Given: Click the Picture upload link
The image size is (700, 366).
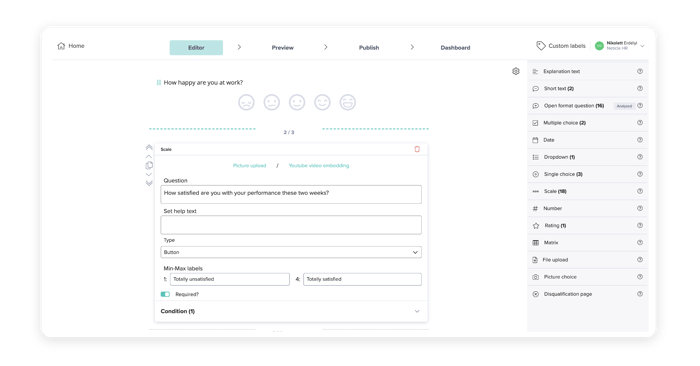Looking at the screenshot, I should coord(249,166).
